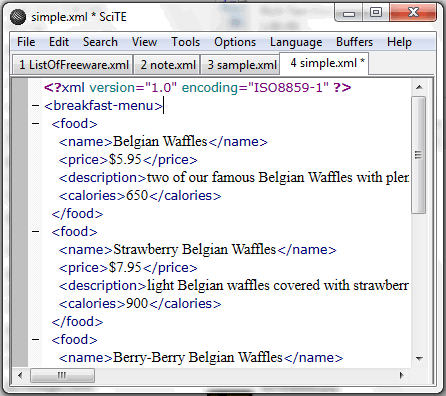This screenshot has height=396, width=446.
Task: Click the price line '$7.95'
Action: [128, 268]
